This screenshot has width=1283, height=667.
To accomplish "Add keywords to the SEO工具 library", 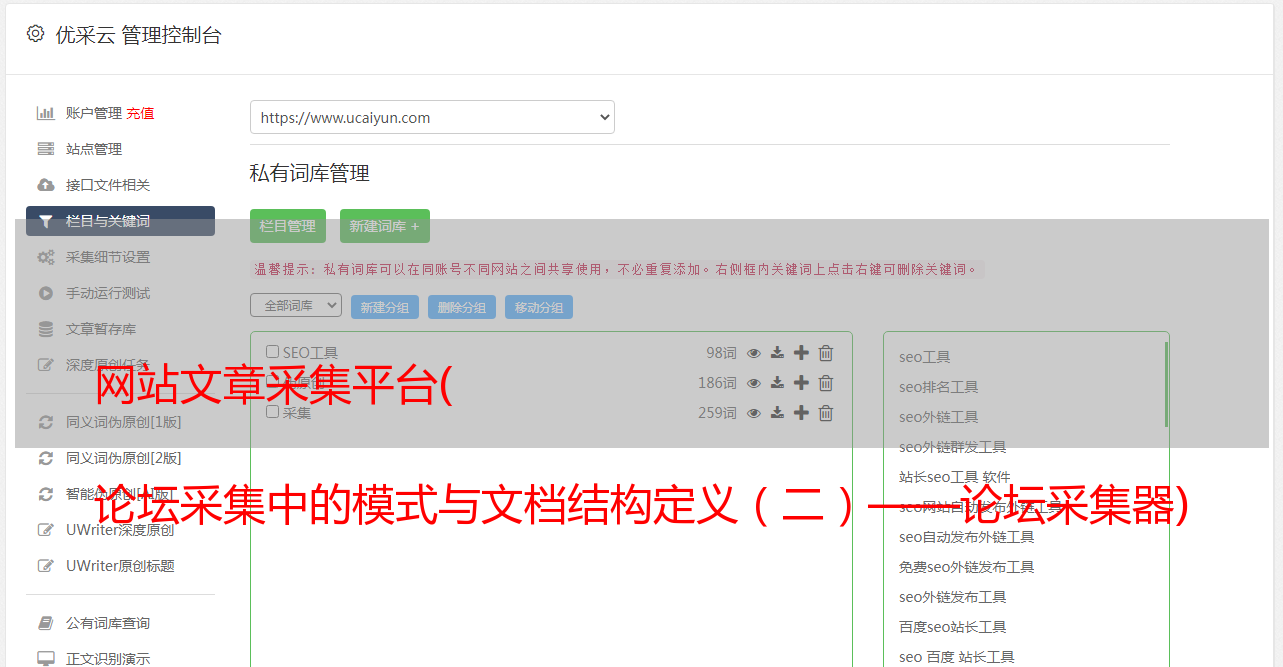I will click(x=801, y=353).
